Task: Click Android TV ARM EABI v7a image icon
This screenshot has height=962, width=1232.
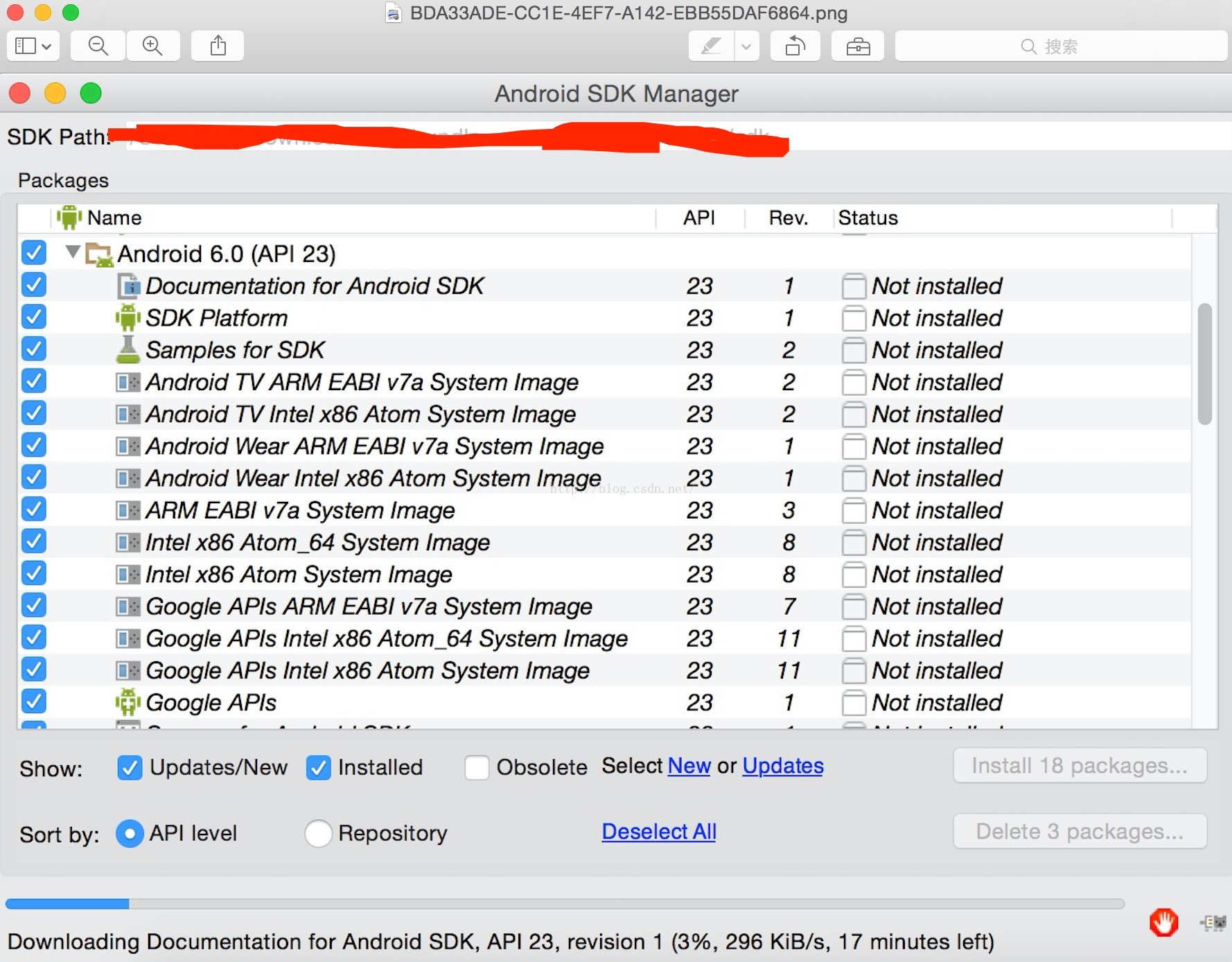Action: click(128, 383)
